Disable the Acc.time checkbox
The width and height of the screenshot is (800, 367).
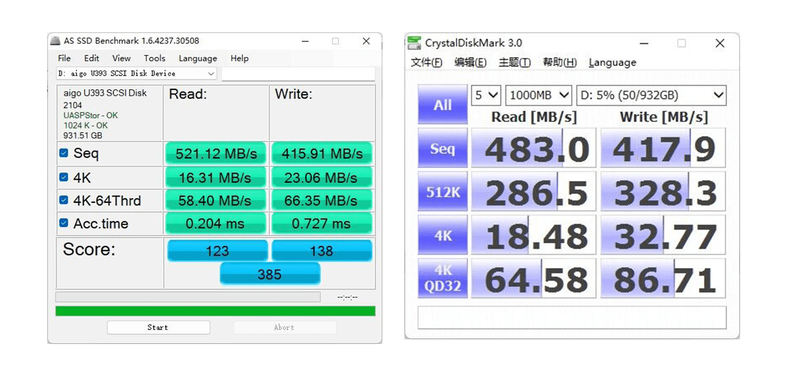pyautogui.click(x=64, y=223)
